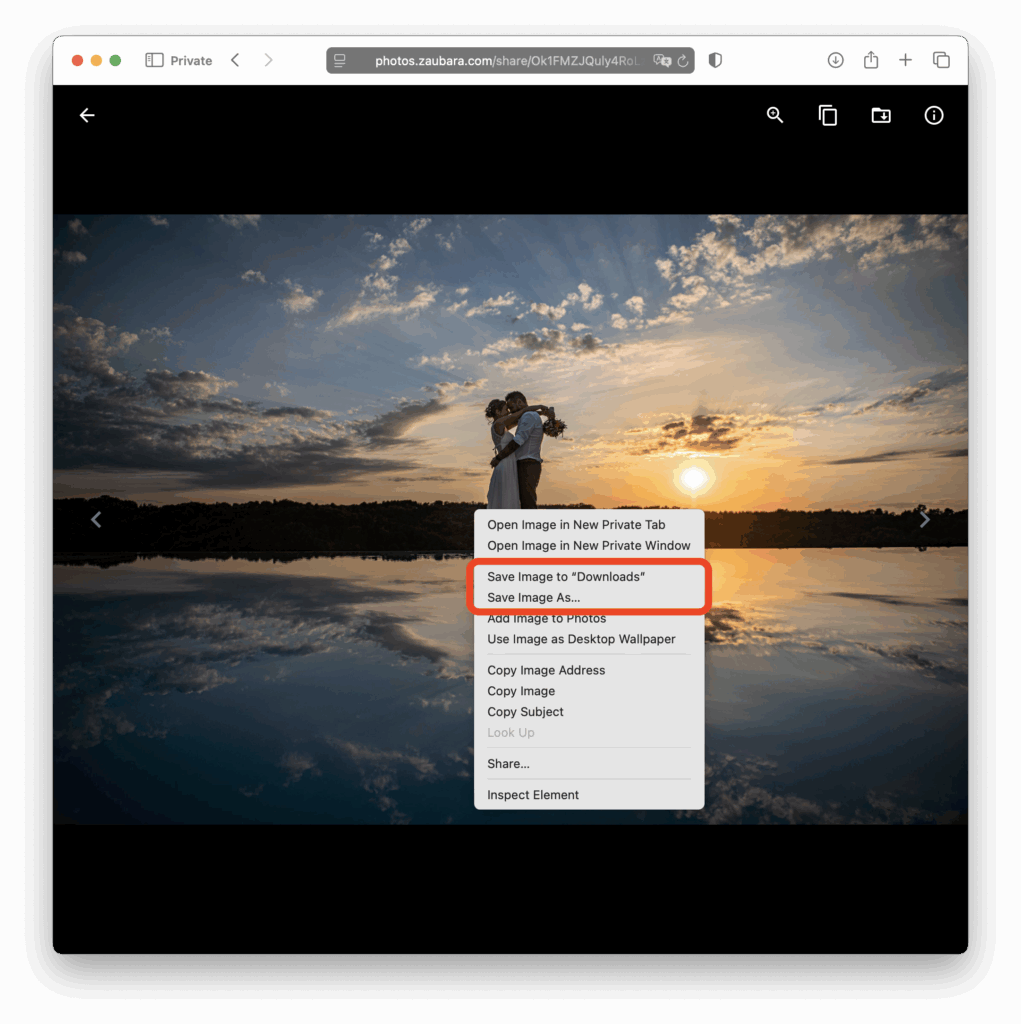Toggle Safari sidebar
Viewport: 1021px width, 1024px height.
pos(154,60)
